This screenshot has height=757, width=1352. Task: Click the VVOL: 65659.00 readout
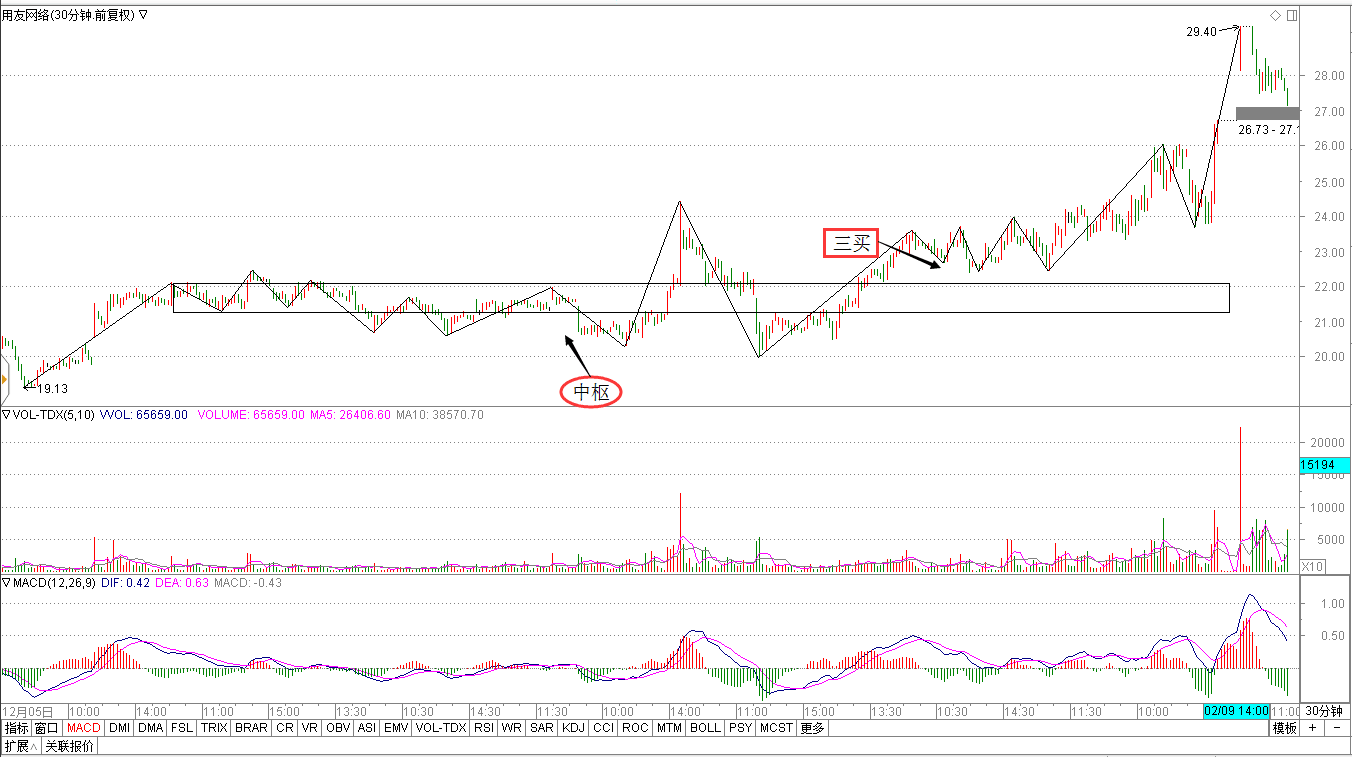(144, 415)
